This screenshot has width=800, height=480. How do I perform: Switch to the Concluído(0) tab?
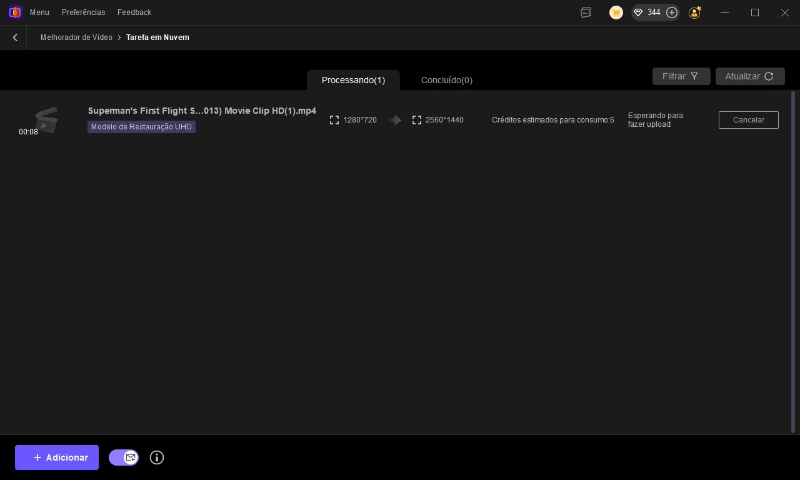(446, 80)
